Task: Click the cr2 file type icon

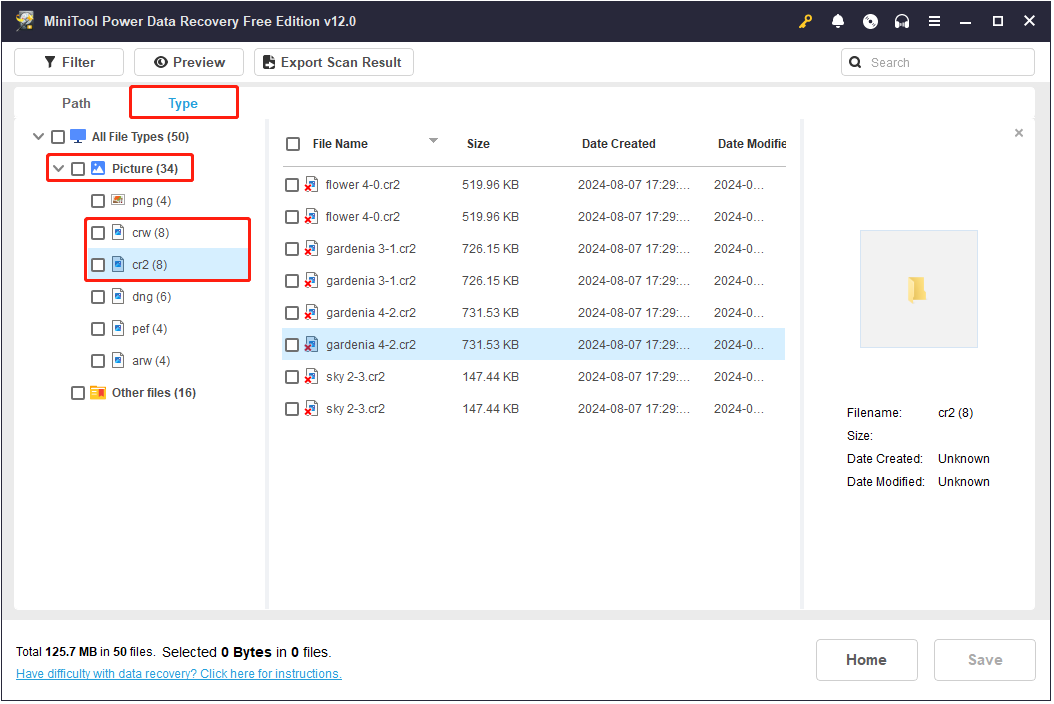Action: 118,264
